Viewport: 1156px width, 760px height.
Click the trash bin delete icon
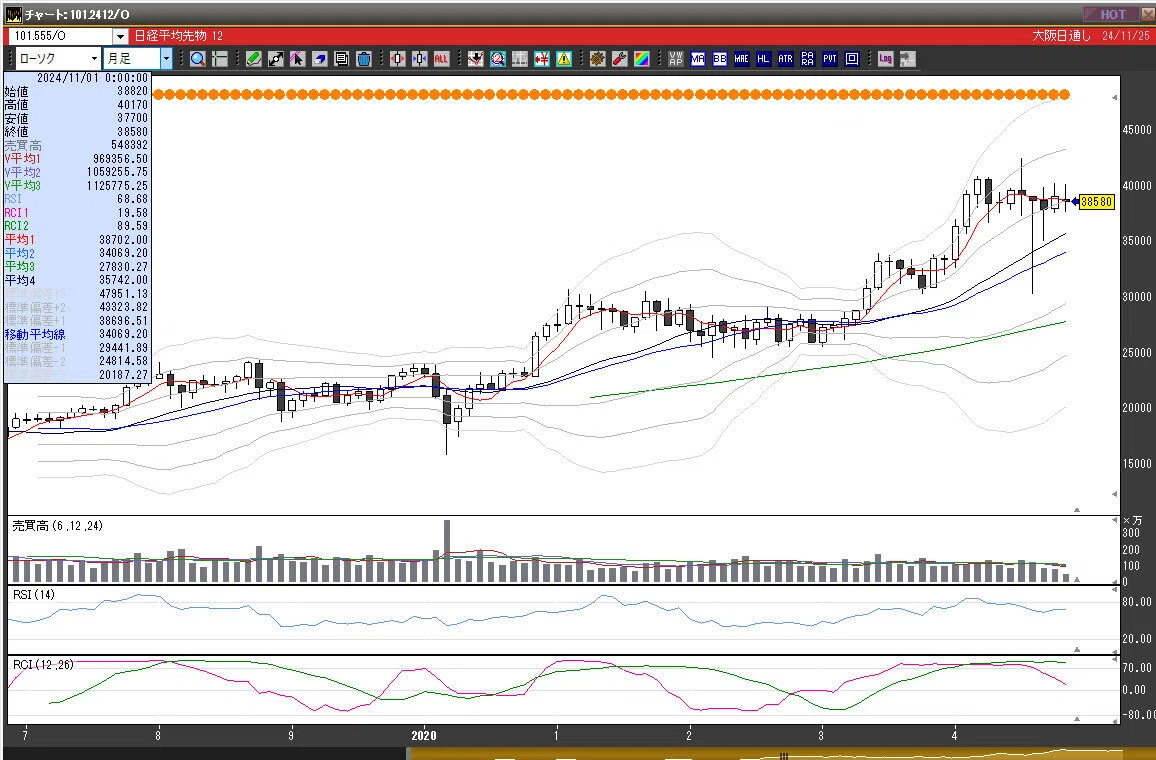coord(363,59)
